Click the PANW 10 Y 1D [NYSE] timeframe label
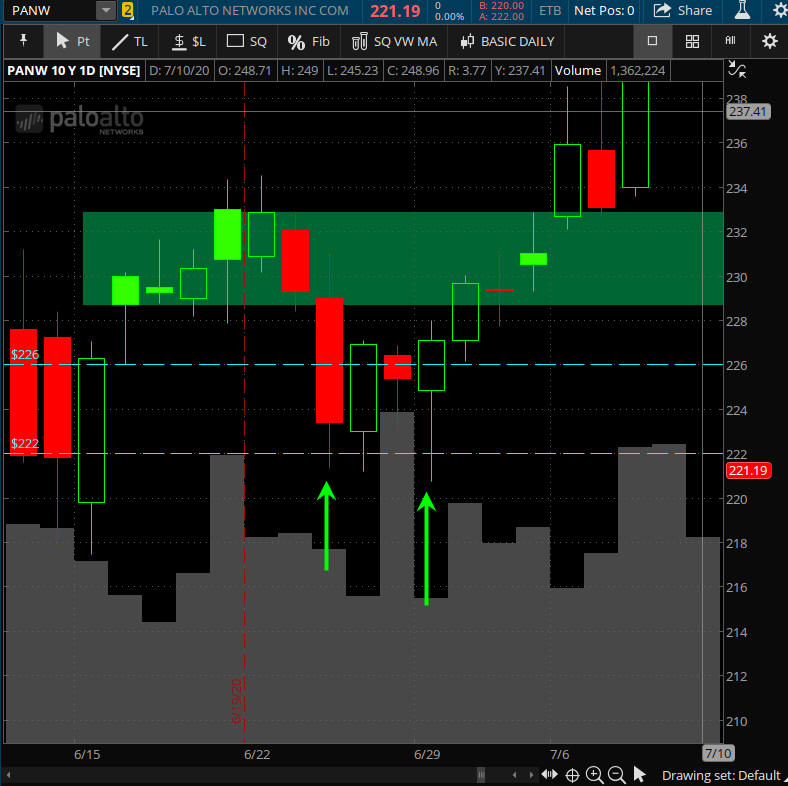788x786 pixels. [73, 70]
